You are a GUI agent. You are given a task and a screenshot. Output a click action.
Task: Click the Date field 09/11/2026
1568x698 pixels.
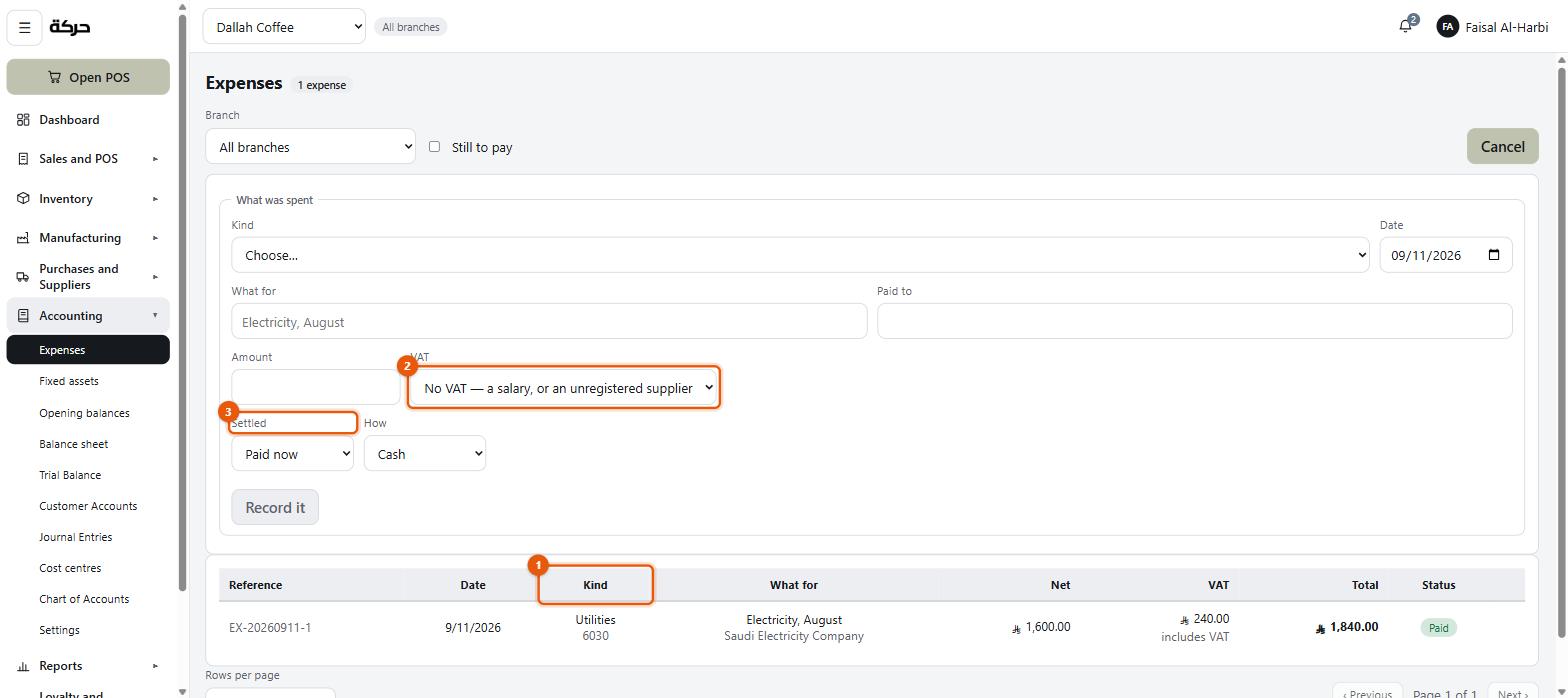1446,255
